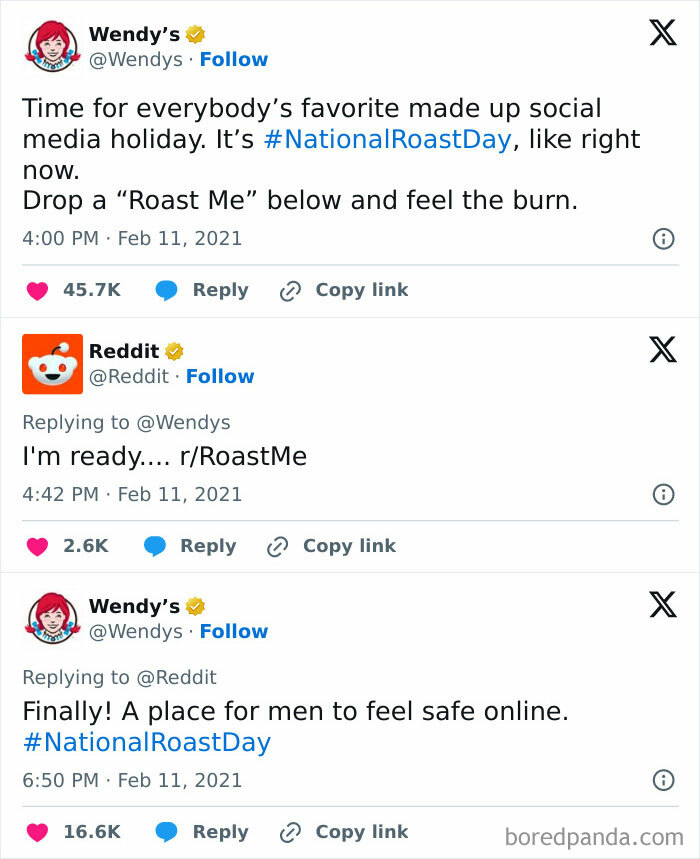Image resolution: width=700 pixels, height=859 pixels.
Task: Click Reddit's profile avatar
Action: [52, 364]
